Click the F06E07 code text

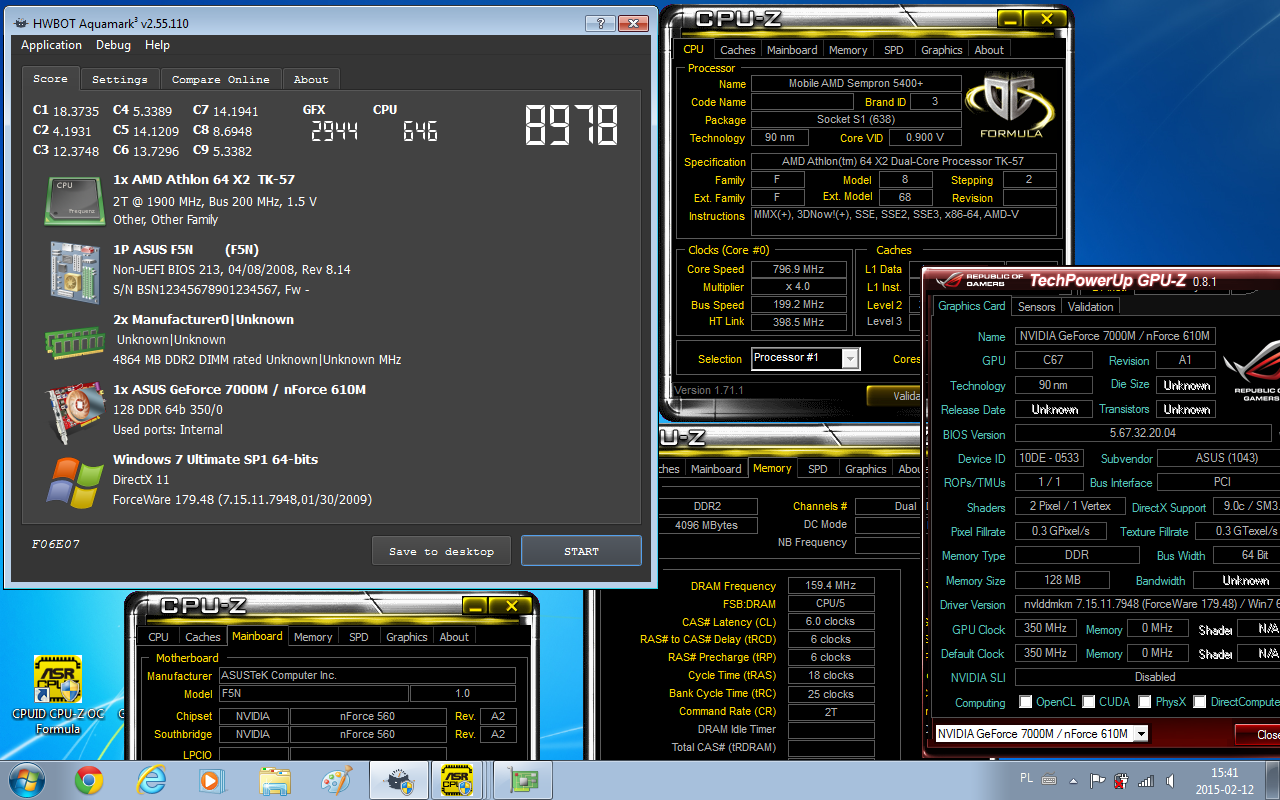point(56,544)
